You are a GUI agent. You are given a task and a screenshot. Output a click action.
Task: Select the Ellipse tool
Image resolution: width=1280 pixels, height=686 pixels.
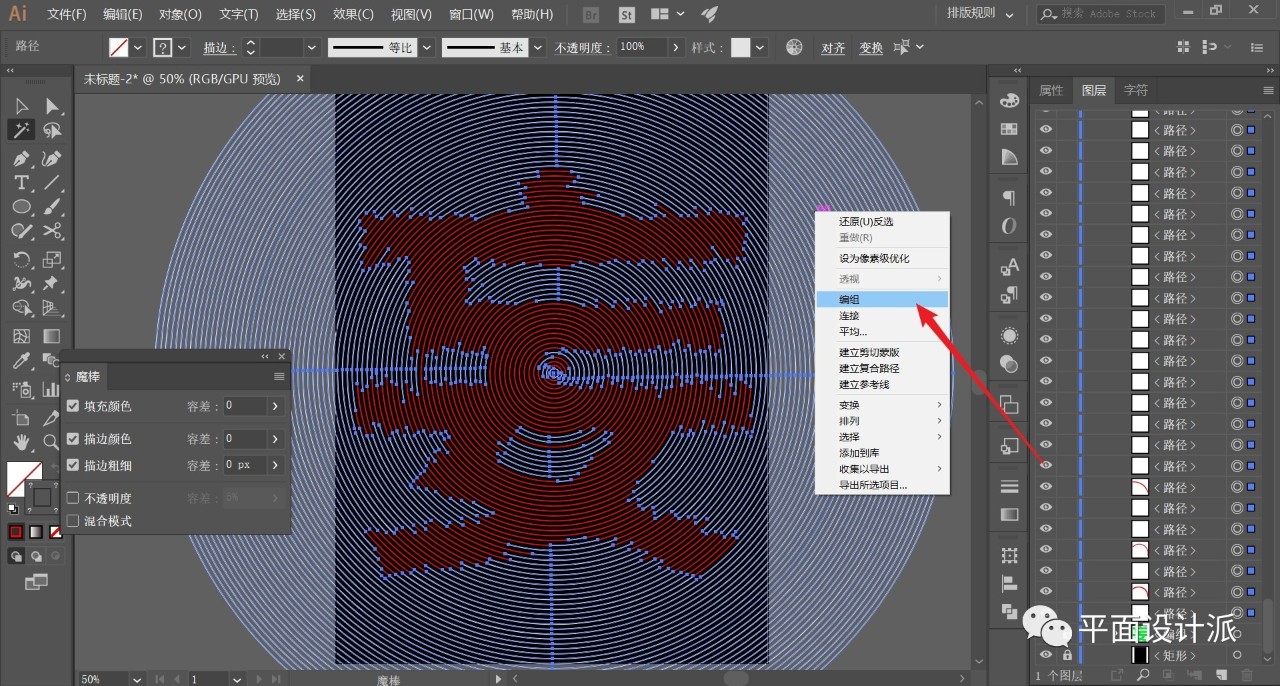pyautogui.click(x=22, y=207)
